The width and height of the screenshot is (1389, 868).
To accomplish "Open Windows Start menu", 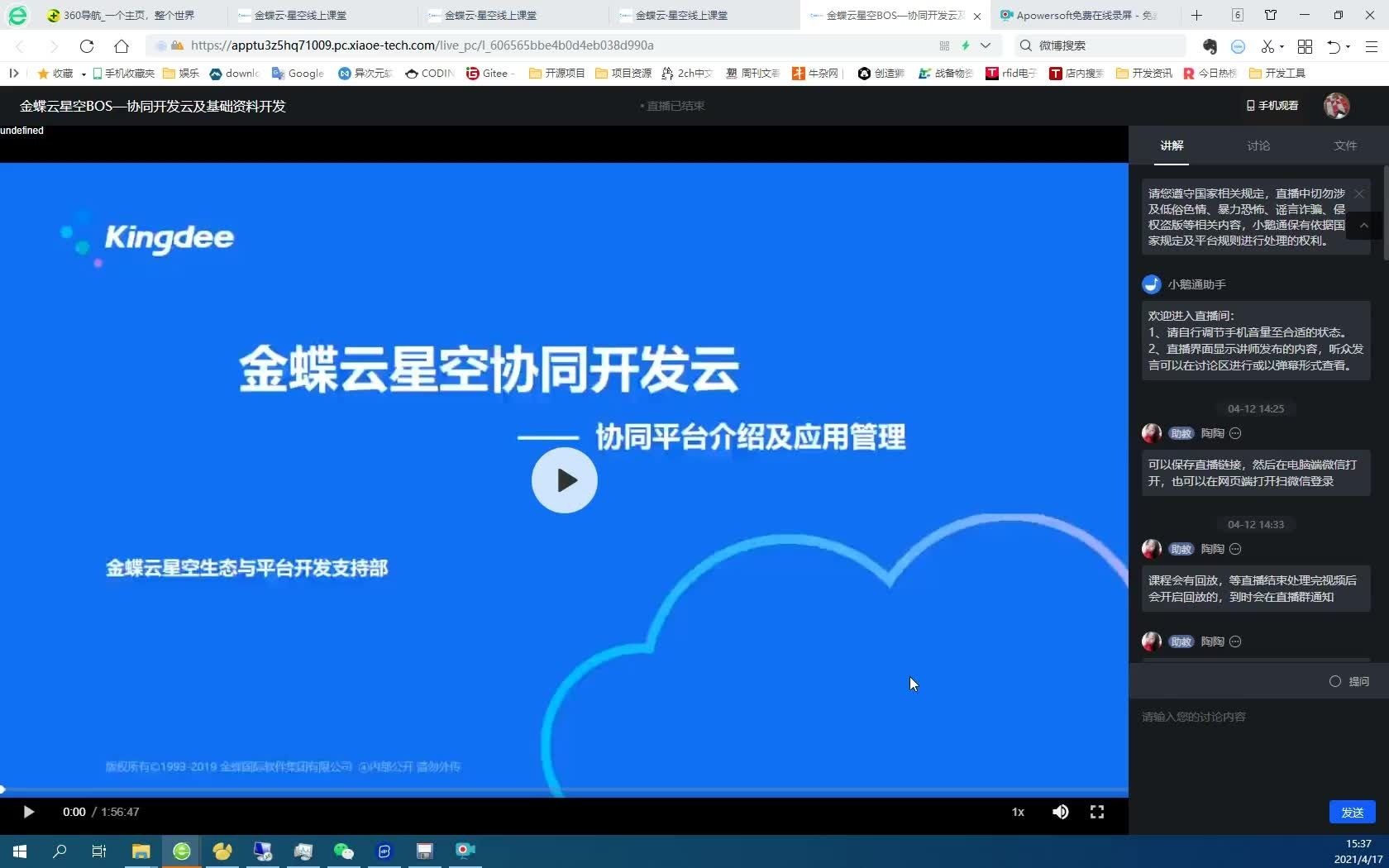I will [20, 851].
